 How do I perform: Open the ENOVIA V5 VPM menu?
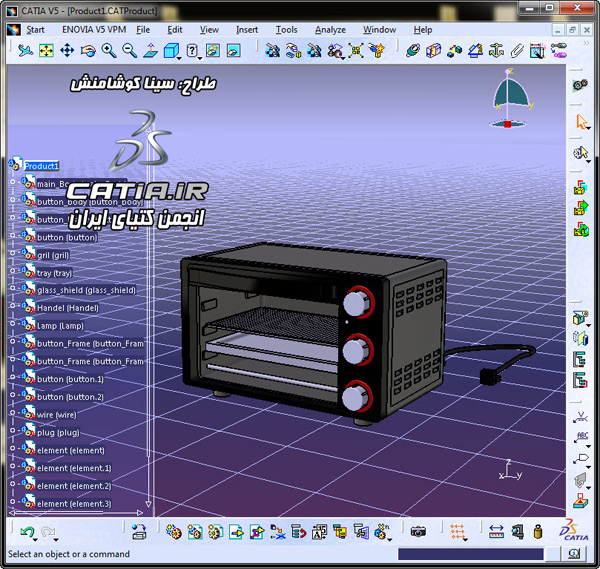(94, 30)
